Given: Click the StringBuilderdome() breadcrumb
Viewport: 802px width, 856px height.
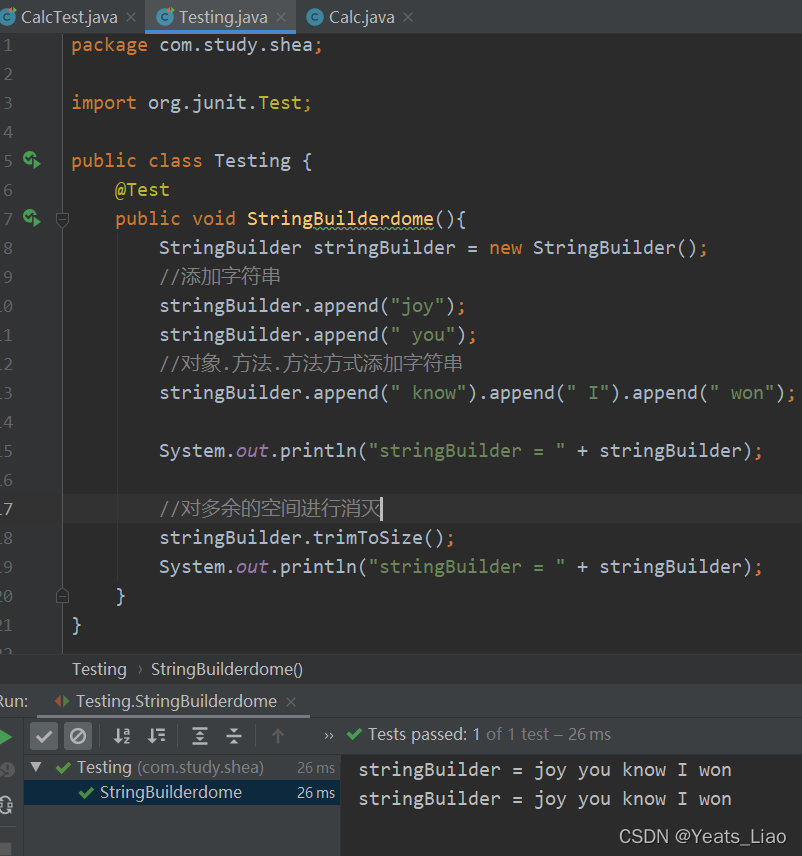Looking at the screenshot, I should click(x=227, y=669).
